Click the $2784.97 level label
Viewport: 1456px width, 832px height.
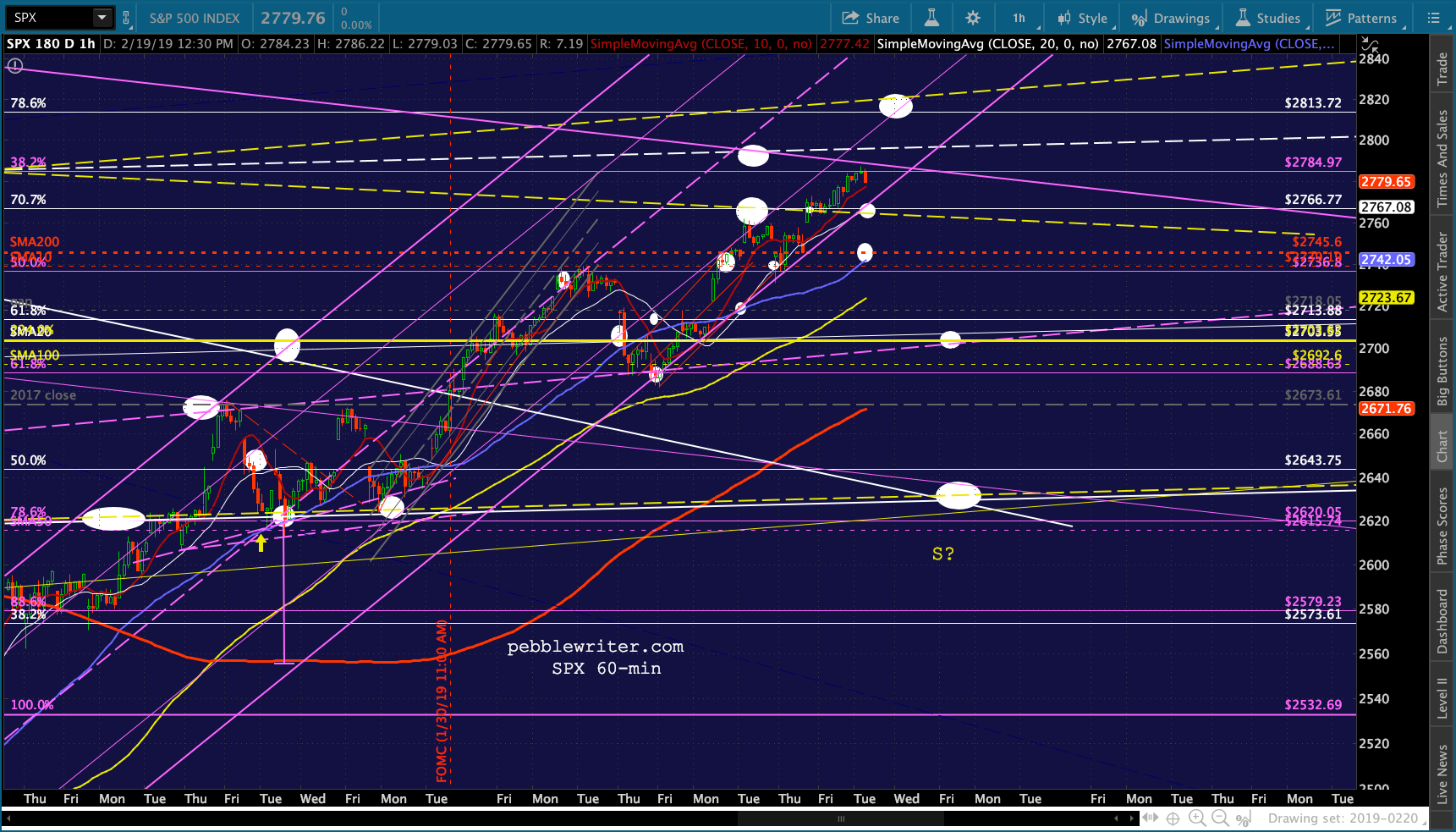tap(1313, 163)
